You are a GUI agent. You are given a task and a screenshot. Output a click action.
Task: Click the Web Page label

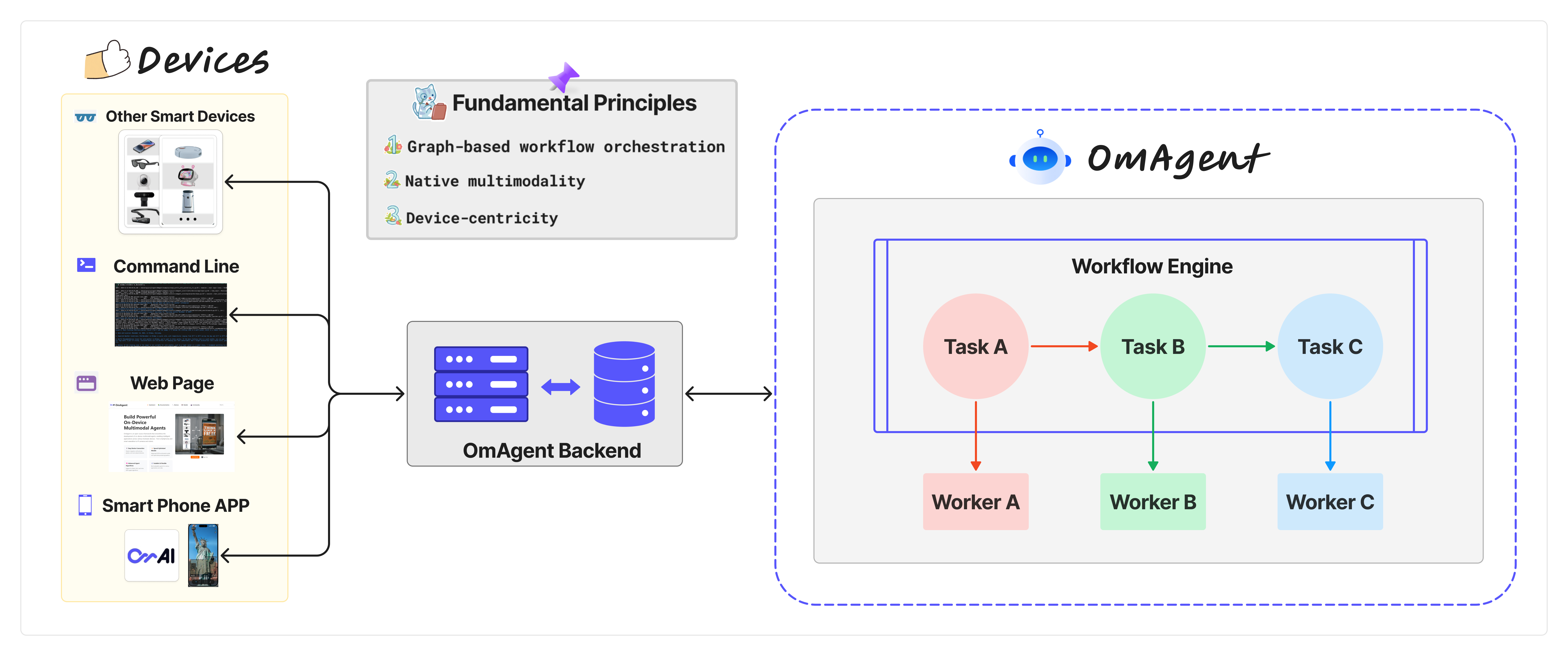point(172,383)
